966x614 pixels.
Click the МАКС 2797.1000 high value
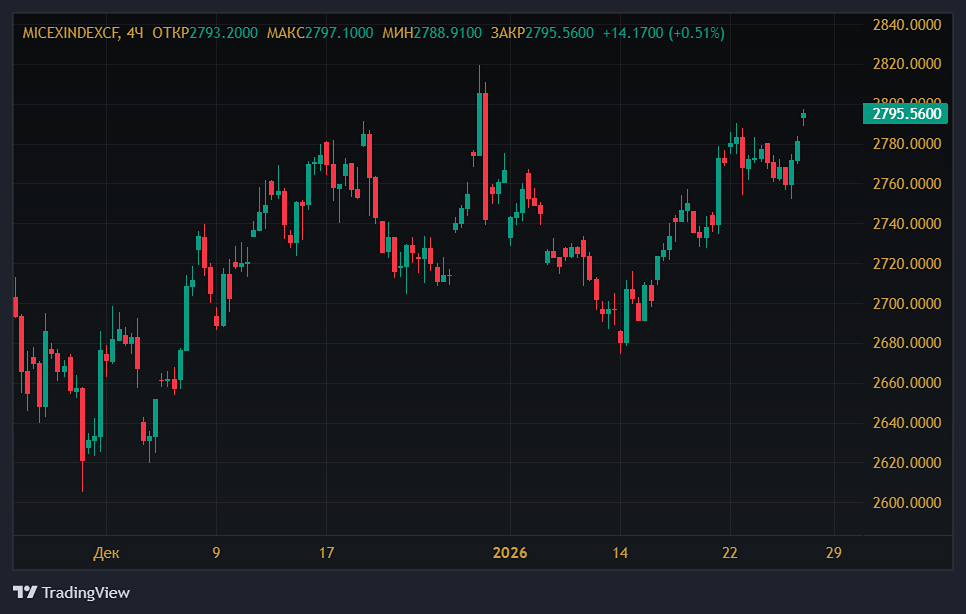pyautogui.click(x=320, y=33)
